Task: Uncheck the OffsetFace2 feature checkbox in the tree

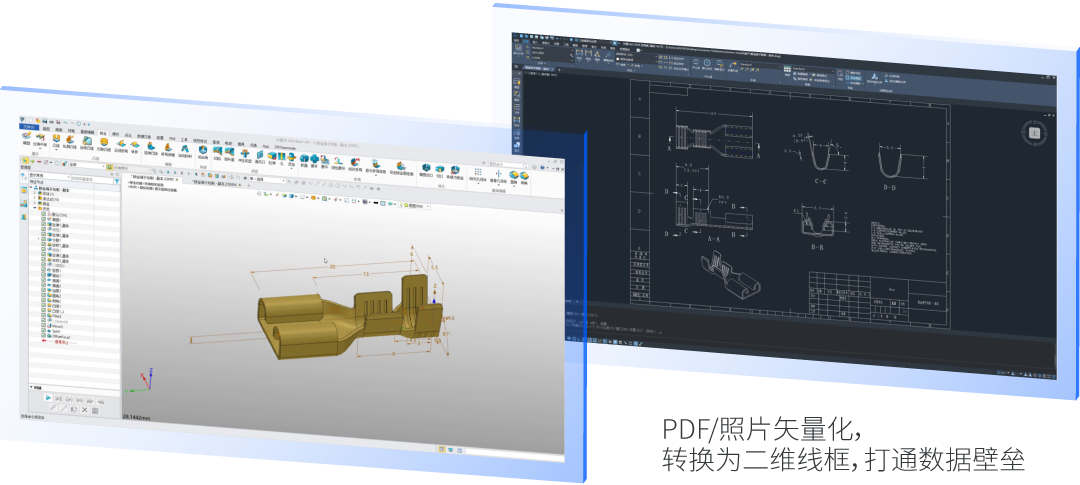Action: 45,336
